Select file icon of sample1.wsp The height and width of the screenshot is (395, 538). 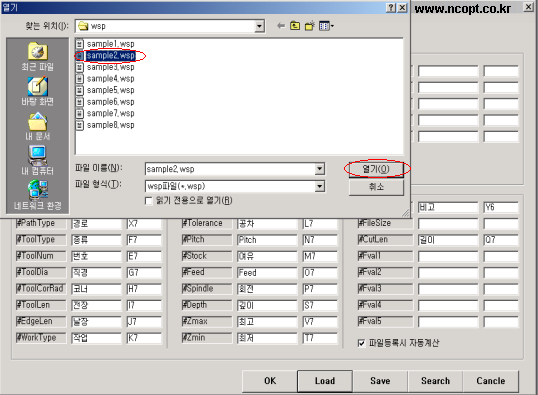click(x=80, y=44)
